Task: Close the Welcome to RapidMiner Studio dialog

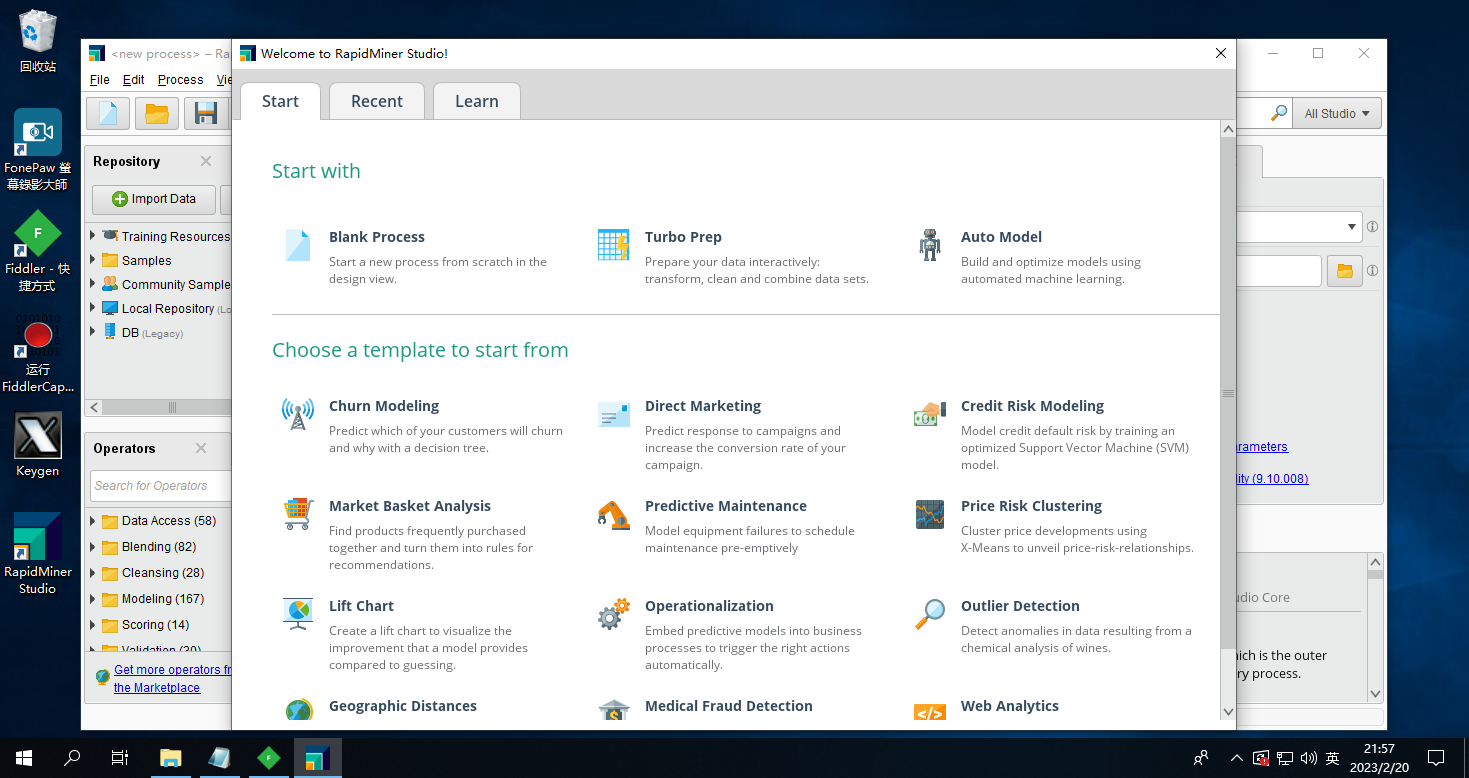Action: pos(1220,53)
